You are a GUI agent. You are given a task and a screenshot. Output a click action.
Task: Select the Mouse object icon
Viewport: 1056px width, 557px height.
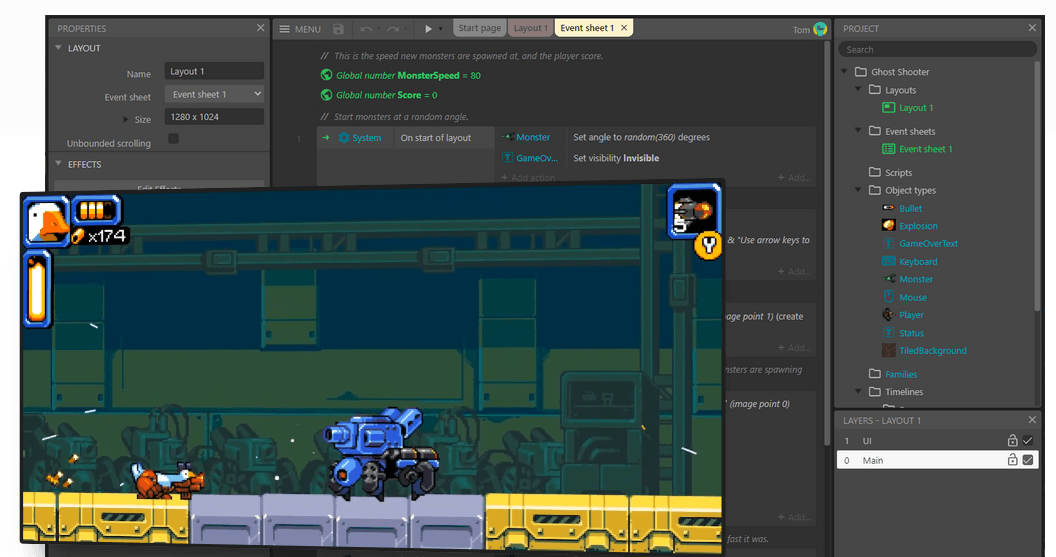tap(888, 296)
